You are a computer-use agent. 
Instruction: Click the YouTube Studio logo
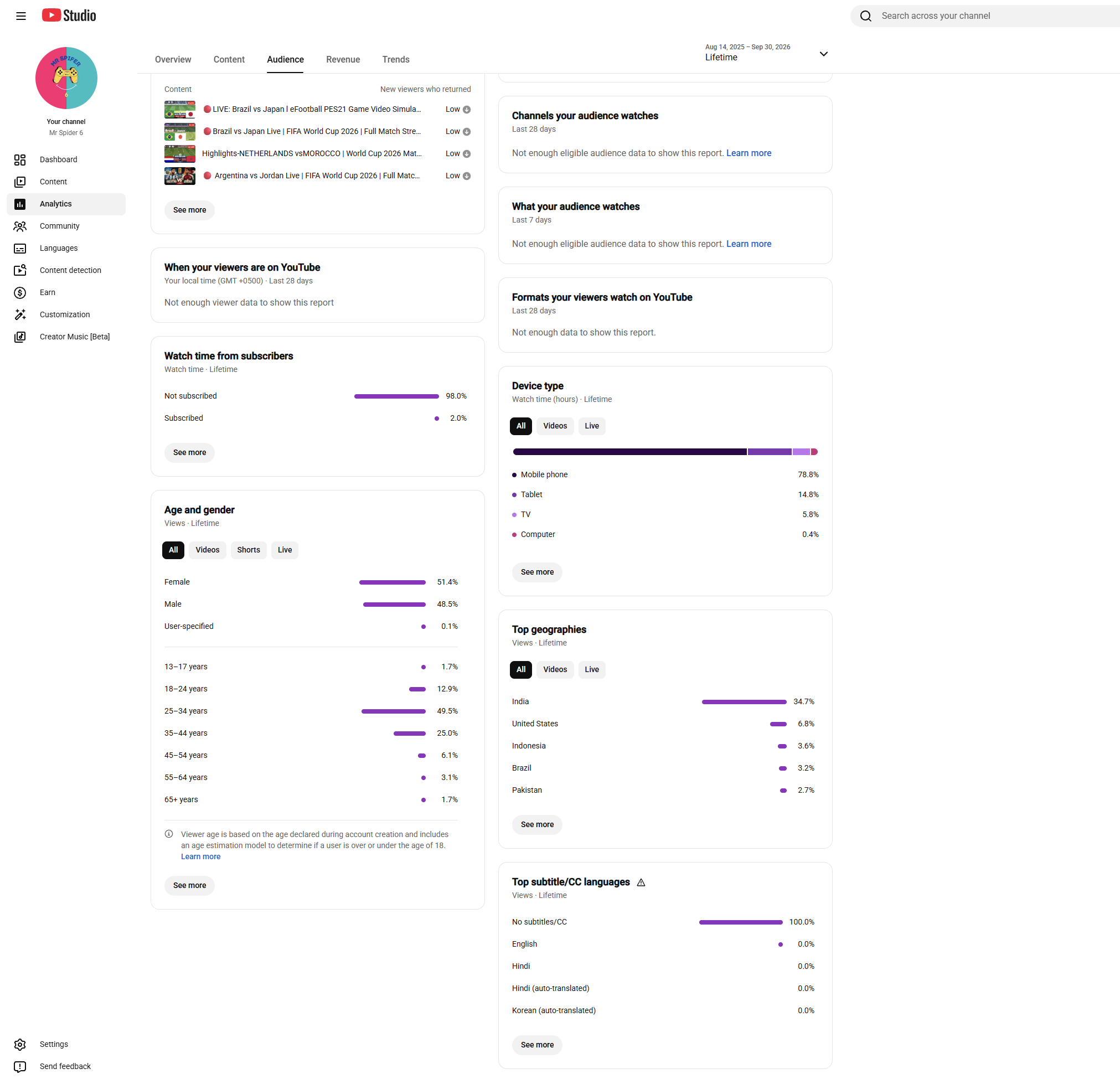(69, 16)
